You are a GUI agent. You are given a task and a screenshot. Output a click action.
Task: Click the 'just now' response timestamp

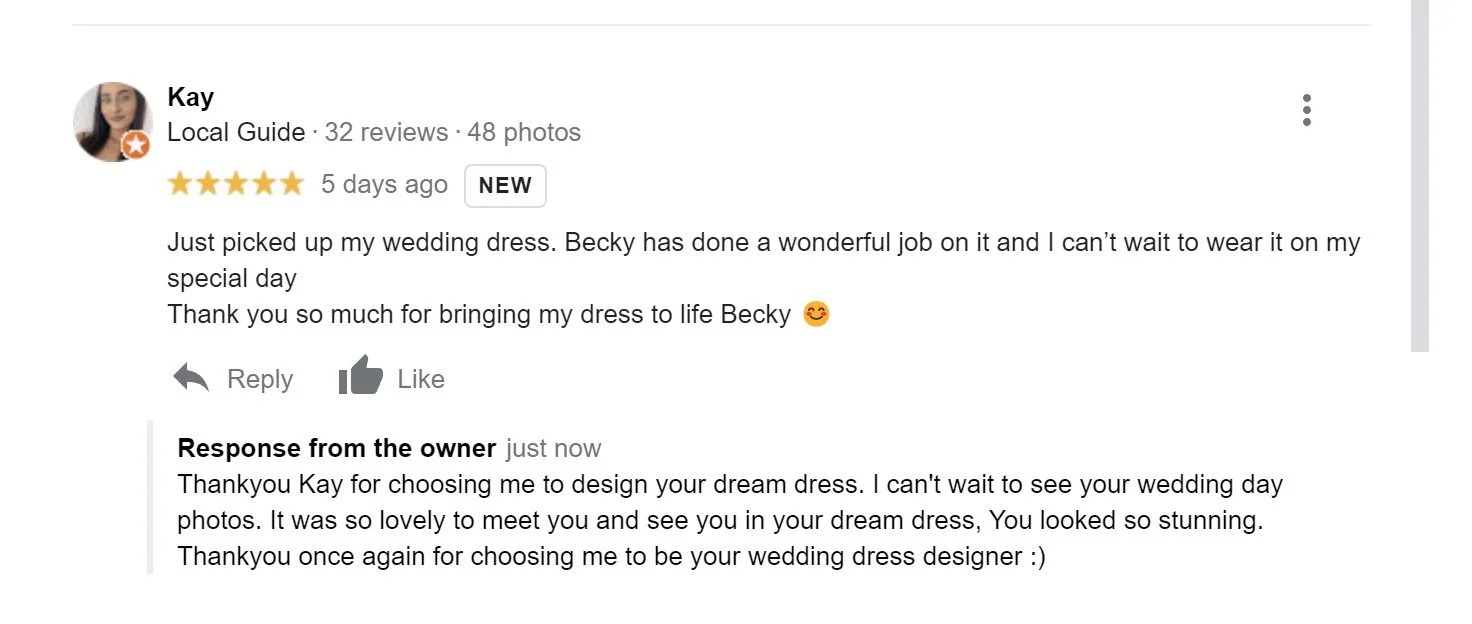[x=554, y=449]
